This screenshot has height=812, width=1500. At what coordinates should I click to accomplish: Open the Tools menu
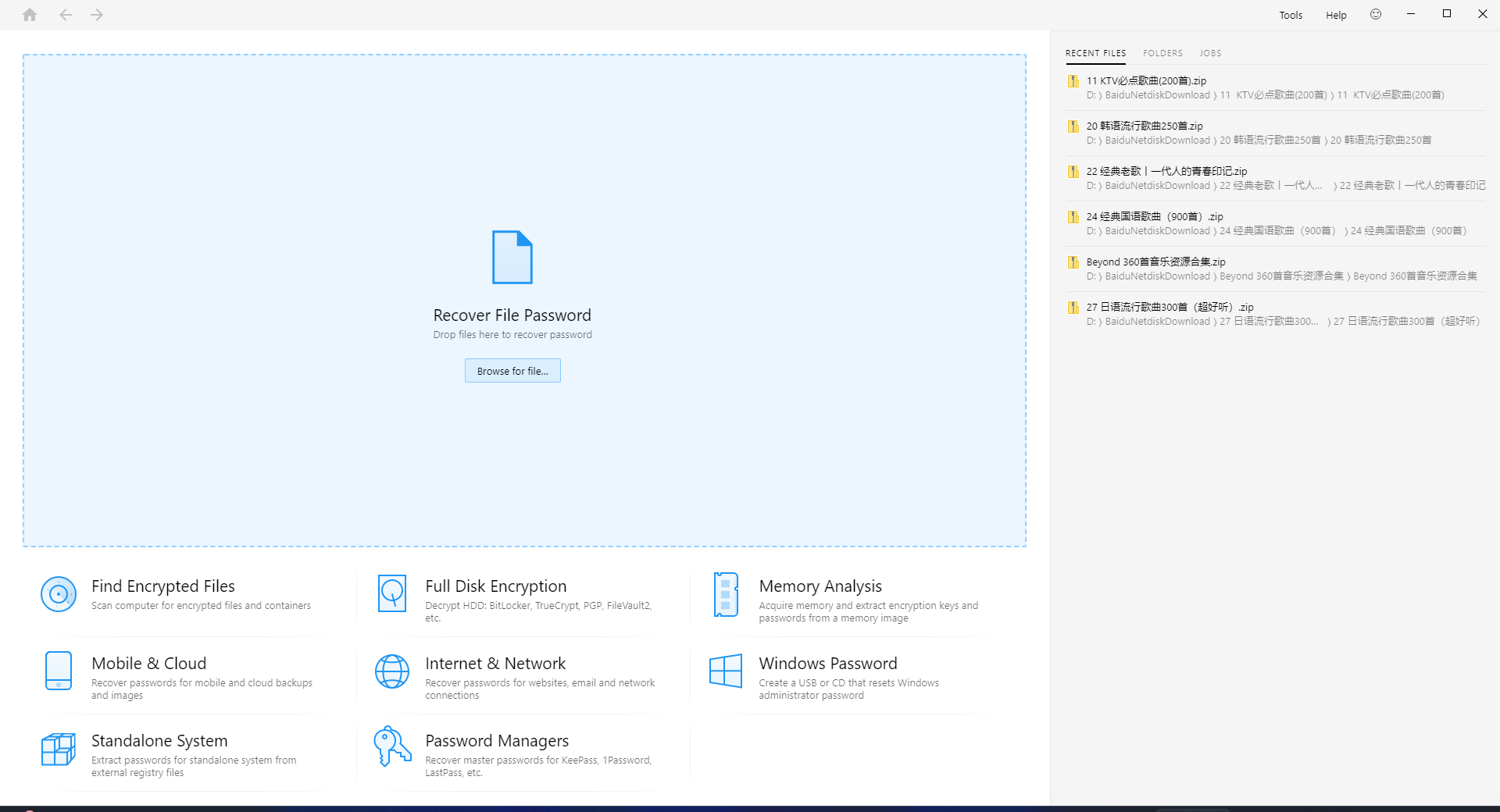click(1291, 15)
